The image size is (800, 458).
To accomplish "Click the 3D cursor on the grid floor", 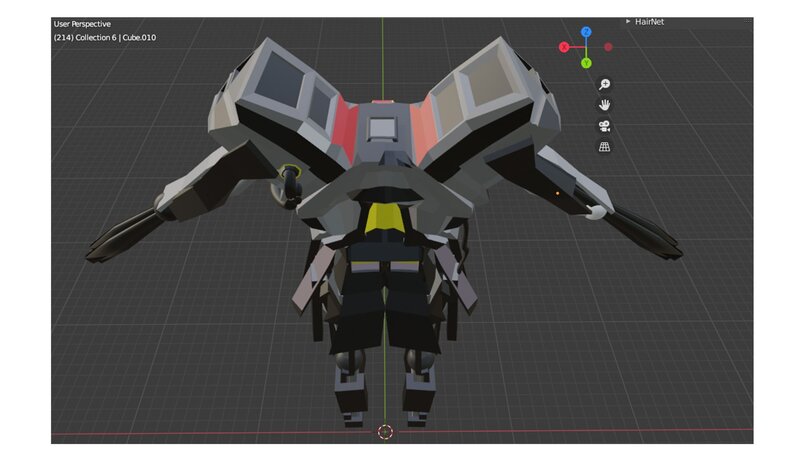I will point(385,432).
